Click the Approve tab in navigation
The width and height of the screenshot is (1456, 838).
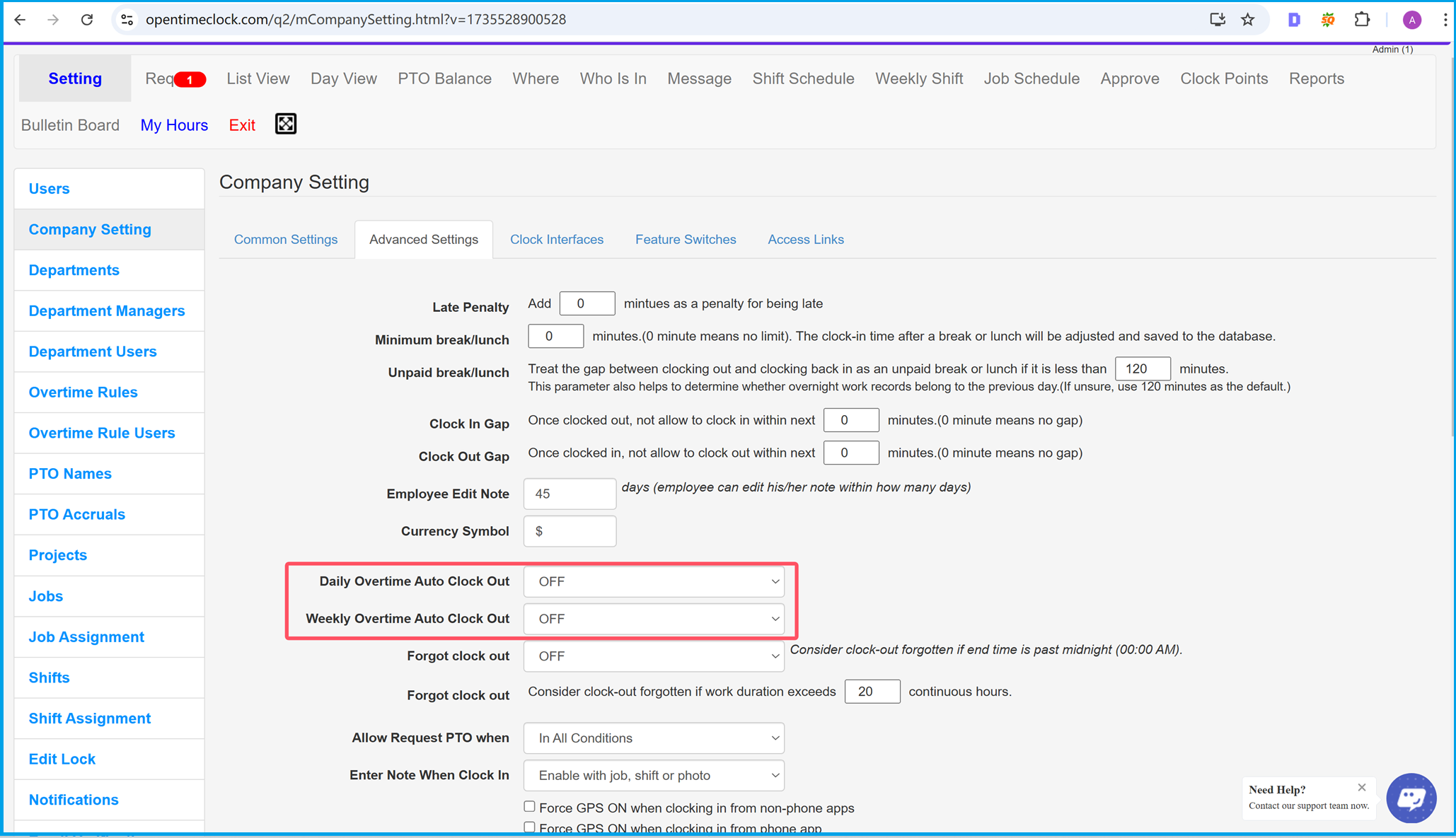point(1128,78)
